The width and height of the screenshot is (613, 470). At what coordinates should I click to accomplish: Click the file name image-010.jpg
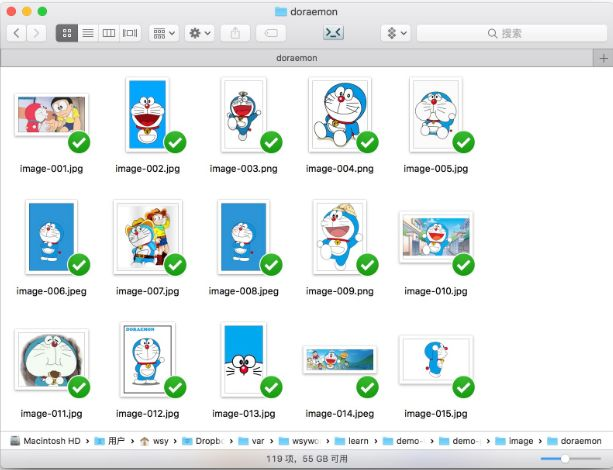tap(436, 291)
